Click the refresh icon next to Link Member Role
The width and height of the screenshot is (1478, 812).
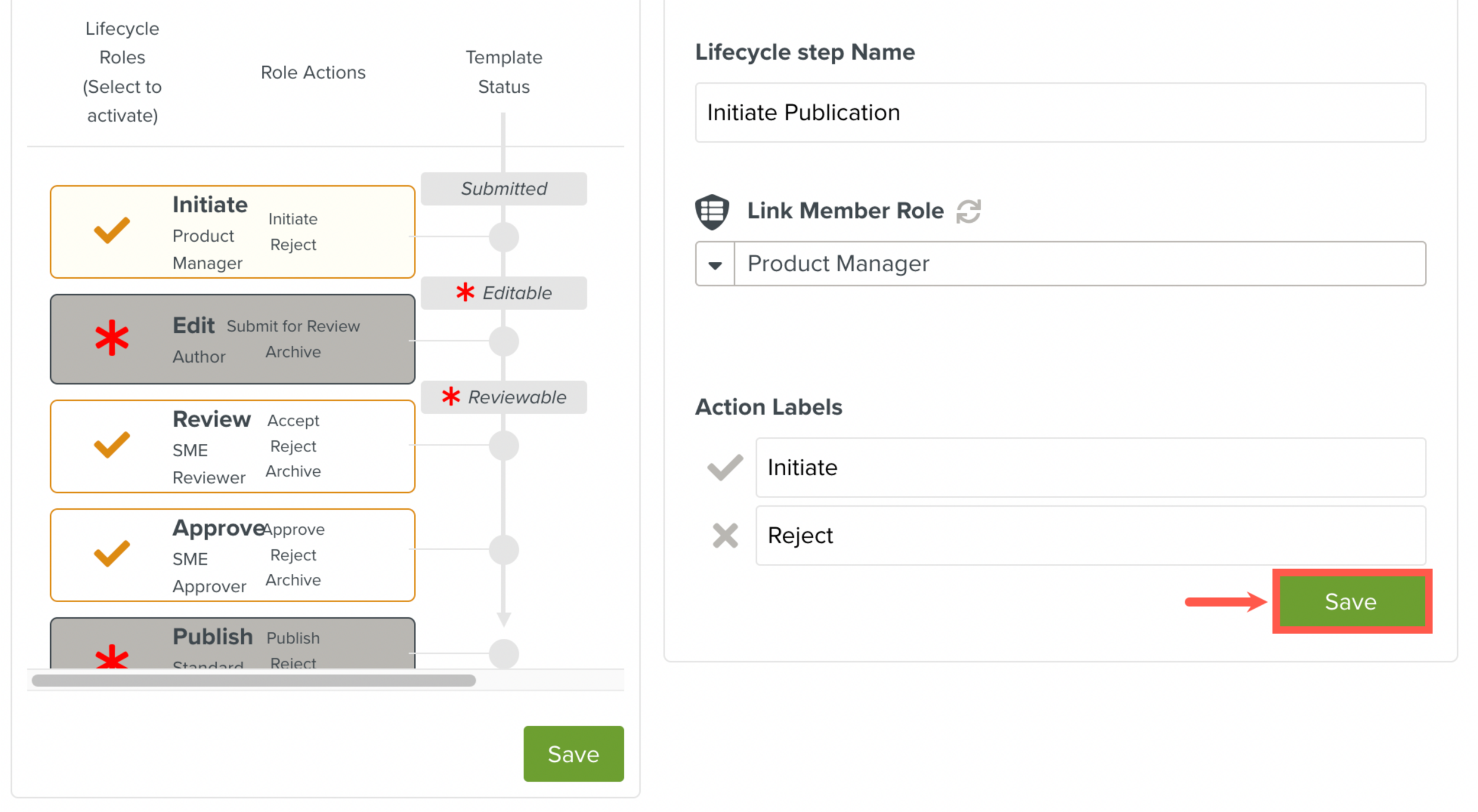pos(970,210)
